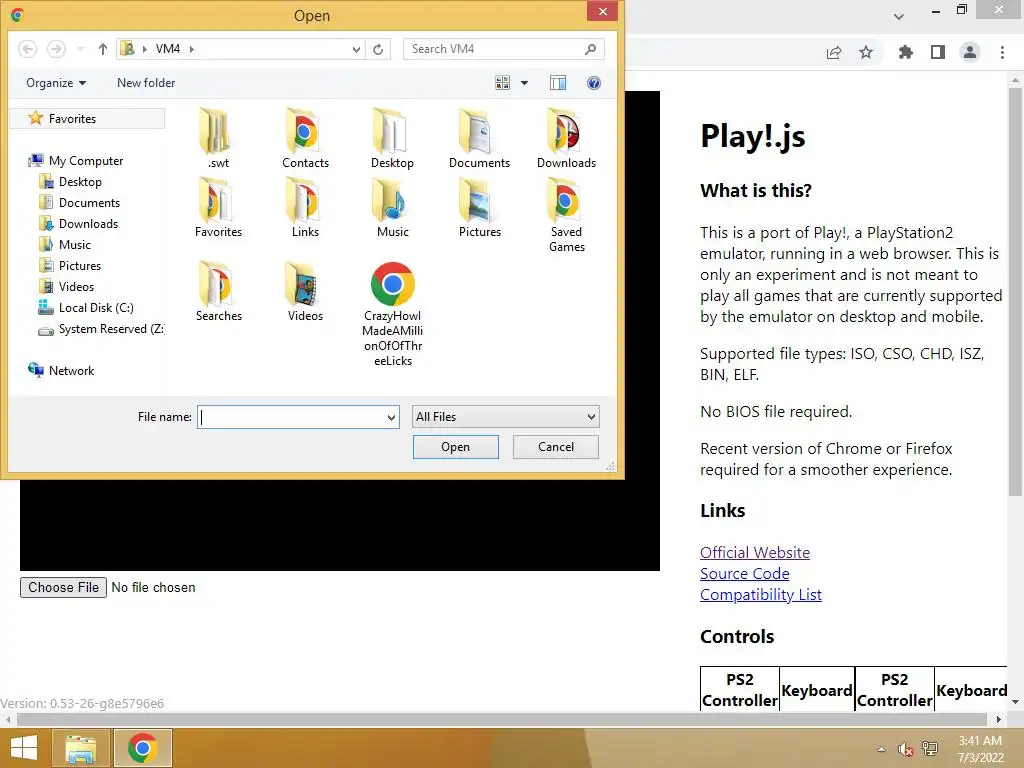The image size is (1024, 768).
Task: Open the Official Website link
Action: (755, 552)
